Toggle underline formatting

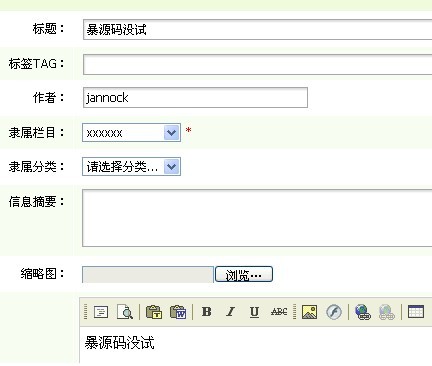point(254,312)
